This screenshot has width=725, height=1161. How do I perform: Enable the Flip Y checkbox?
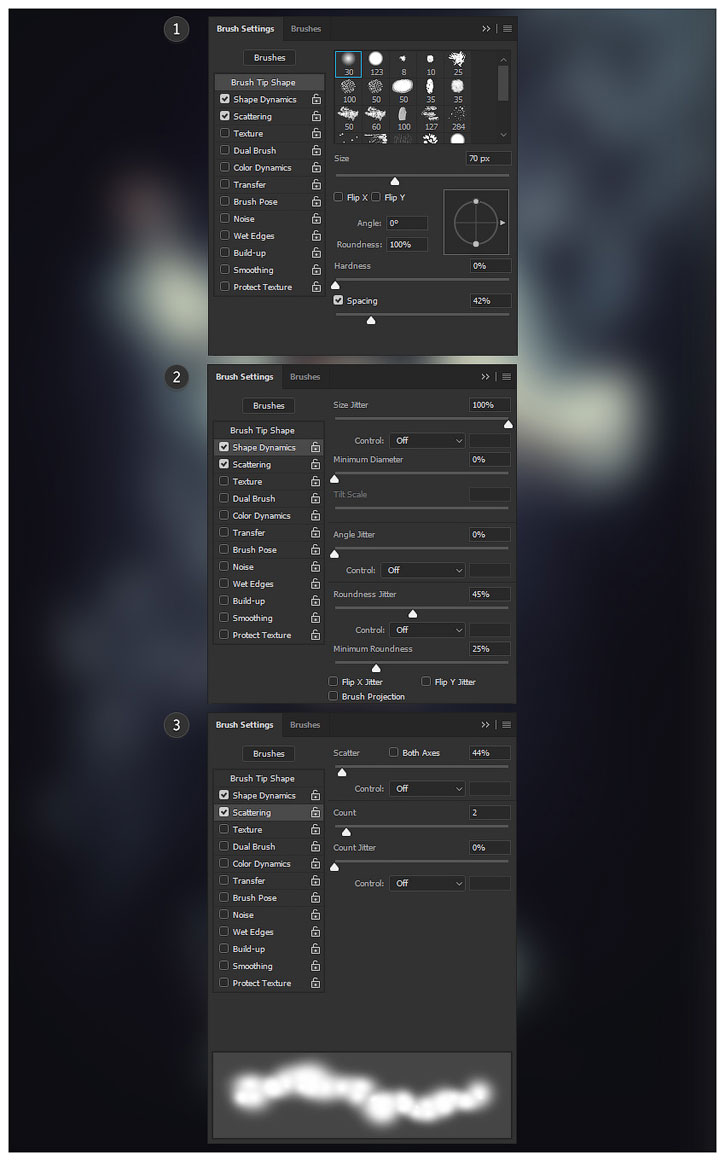pos(376,197)
